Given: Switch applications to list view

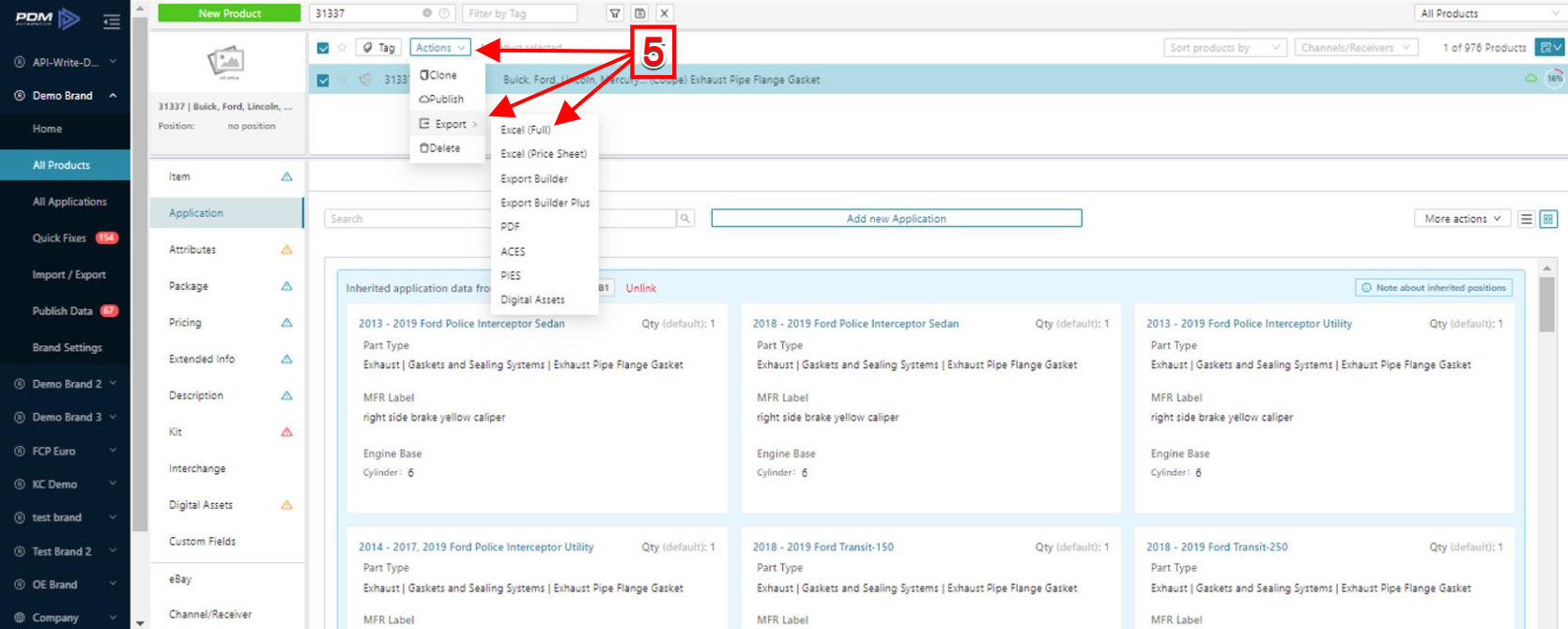Looking at the screenshot, I should (x=1527, y=219).
